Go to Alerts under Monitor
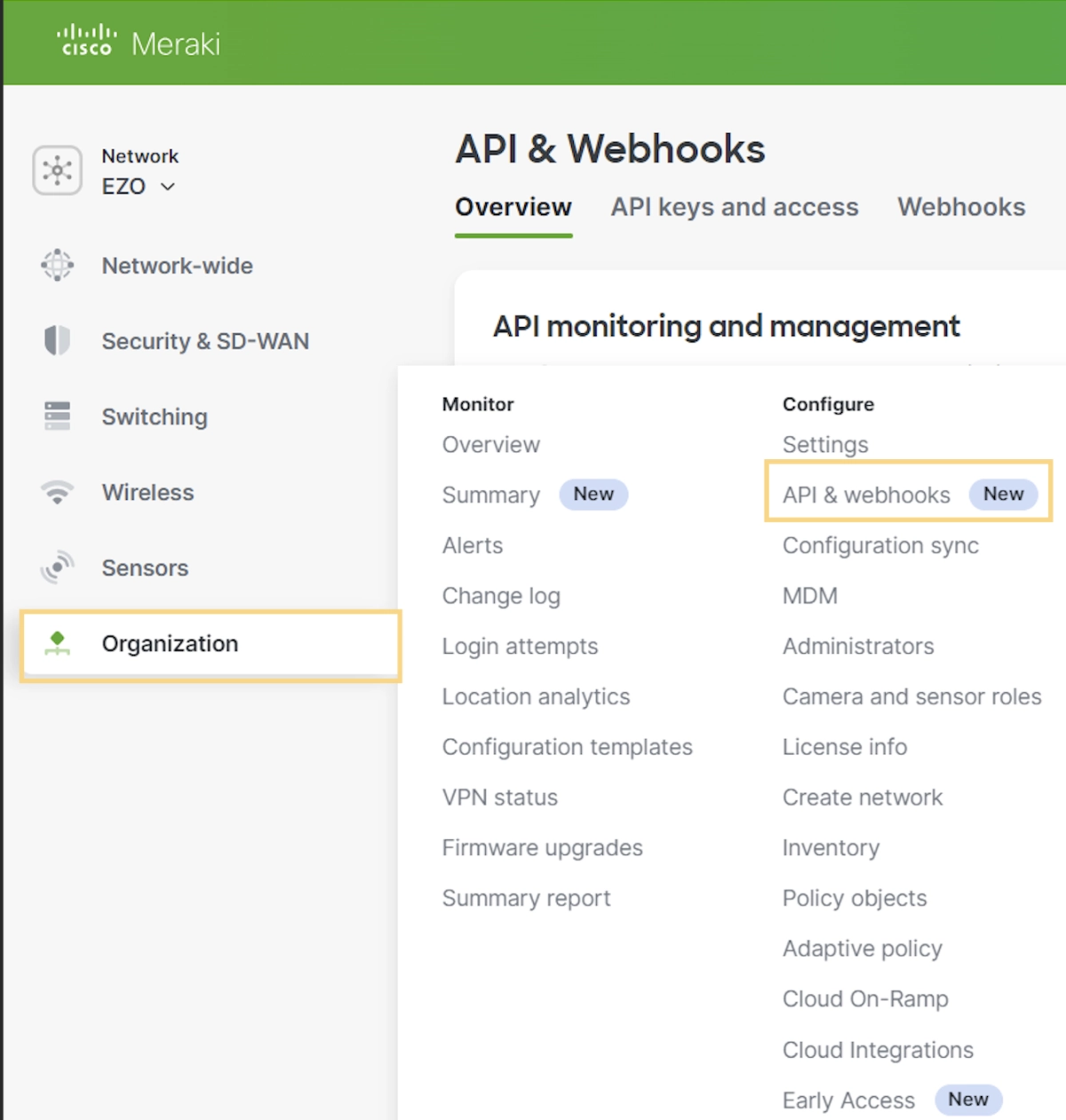The image size is (1066, 1120). click(473, 545)
